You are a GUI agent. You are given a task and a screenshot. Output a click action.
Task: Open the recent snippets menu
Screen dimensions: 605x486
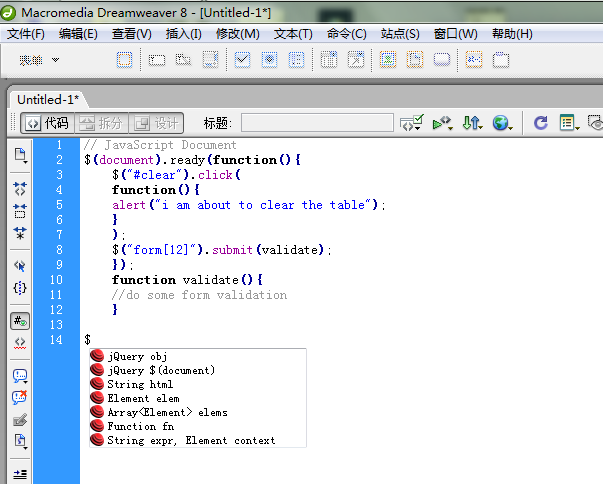tap(20, 441)
